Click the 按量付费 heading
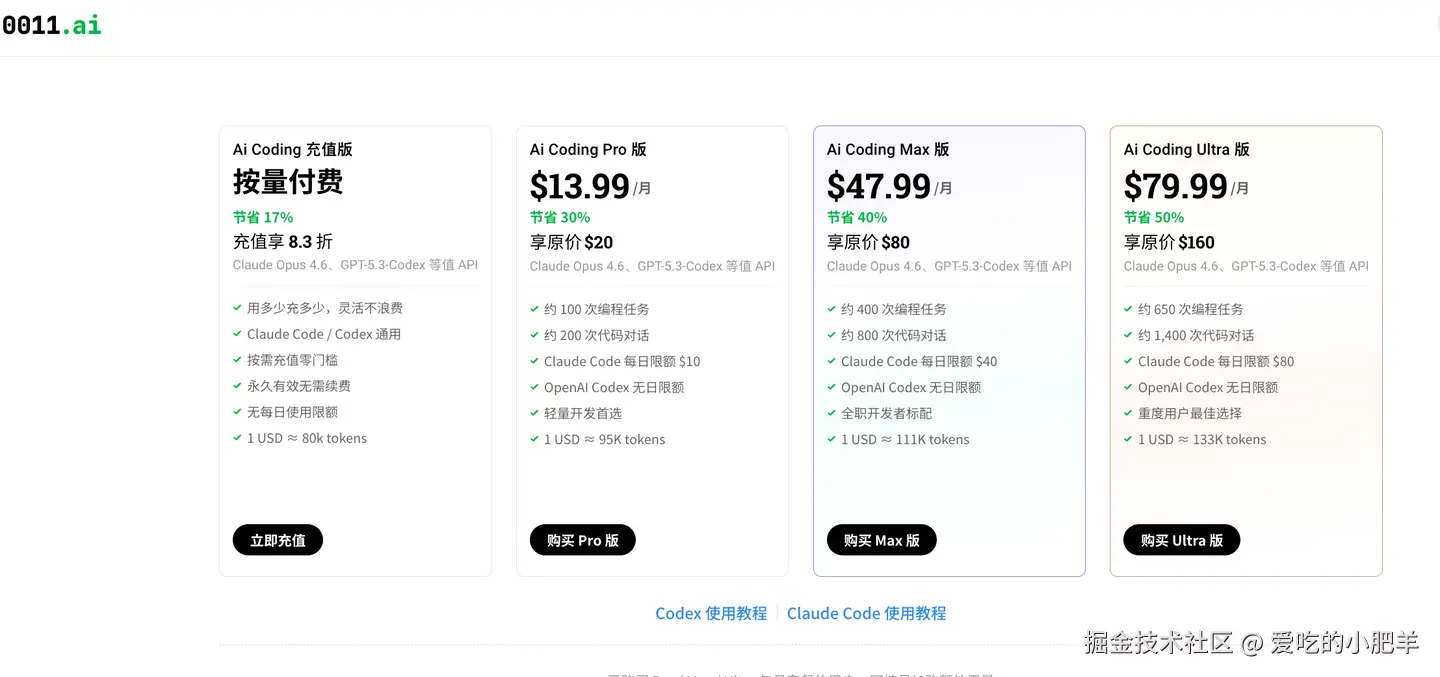 [288, 181]
